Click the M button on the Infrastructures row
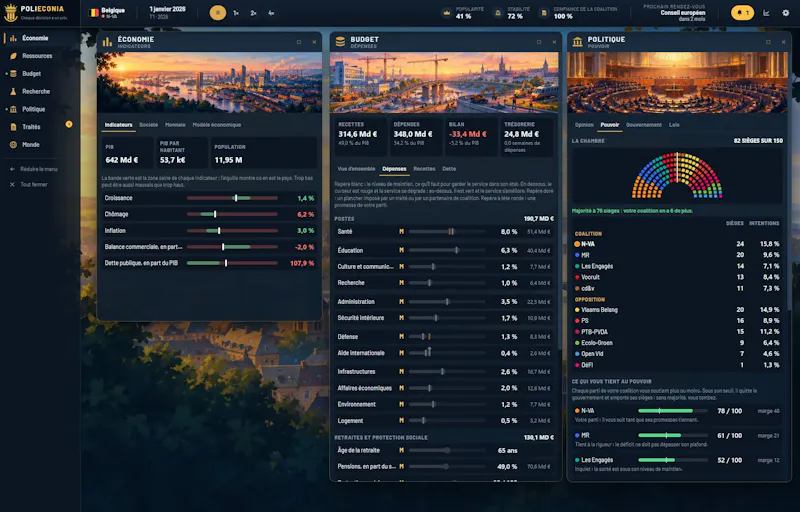Screen dimensions: 800x512 (402, 372)
